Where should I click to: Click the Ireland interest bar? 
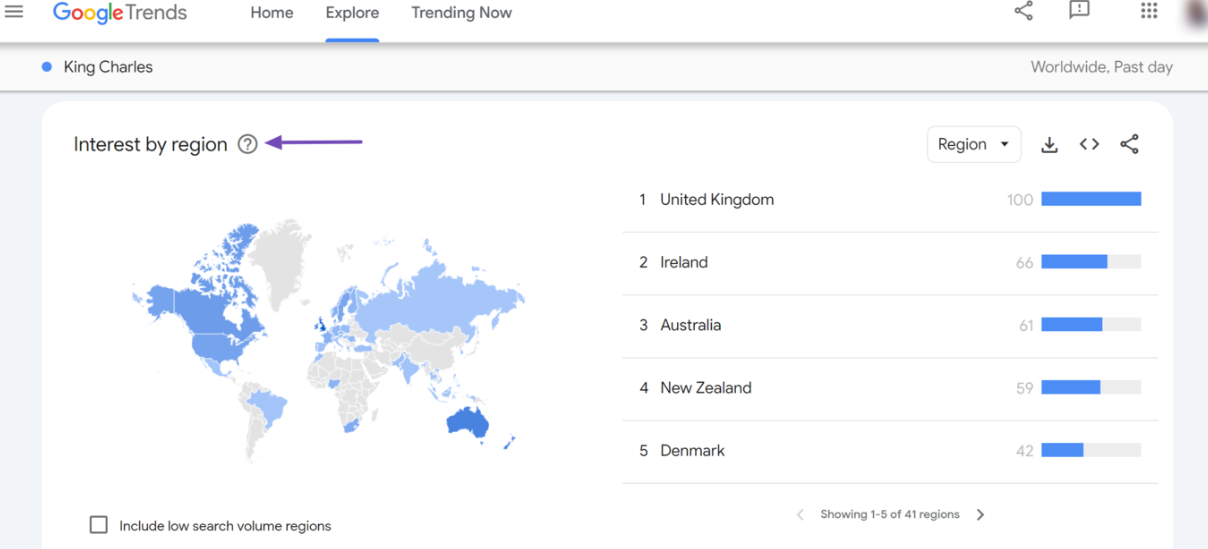pyautogui.click(x=1091, y=262)
